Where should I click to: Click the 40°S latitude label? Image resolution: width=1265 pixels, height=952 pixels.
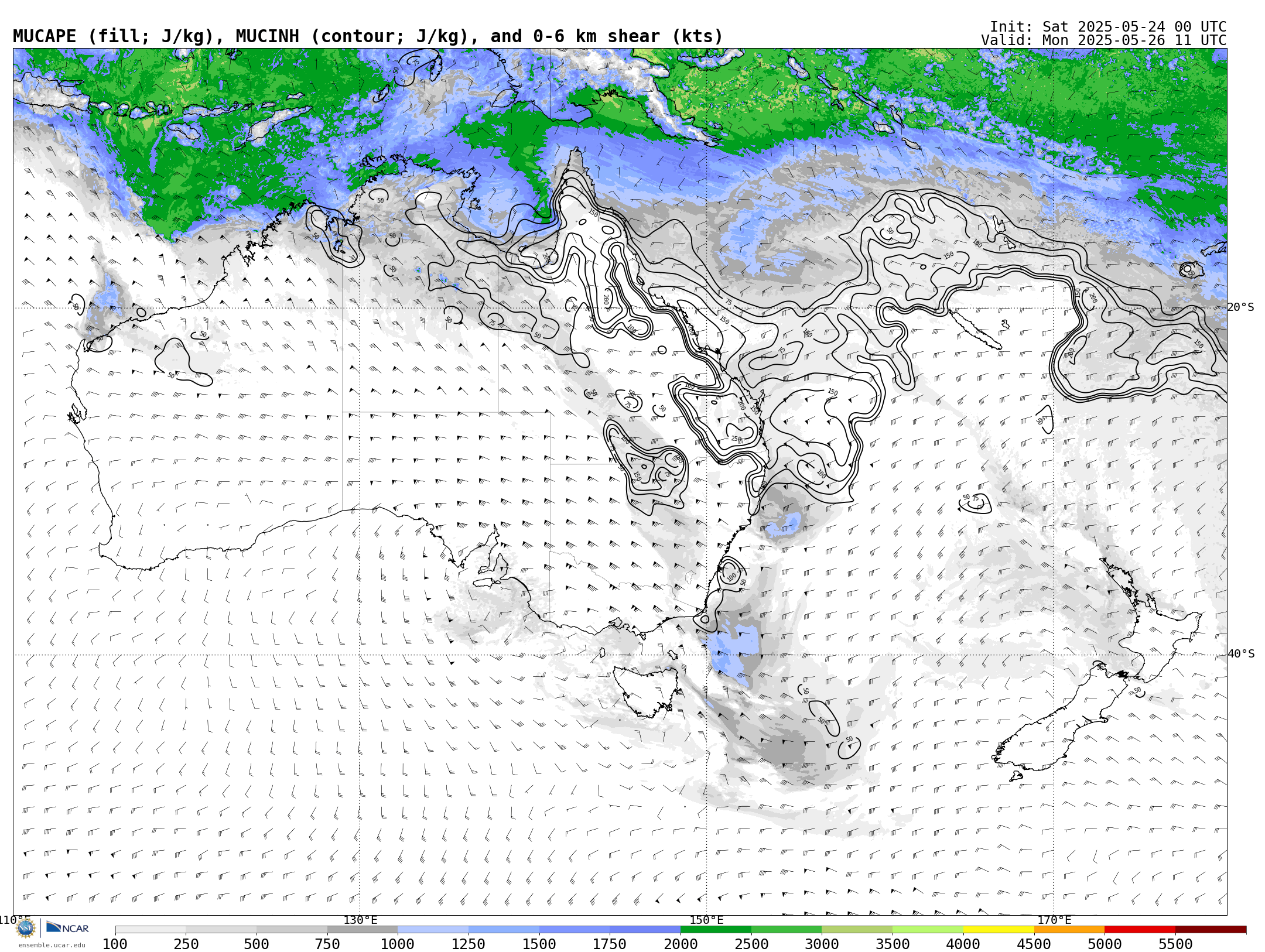click(x=1240, y=654)
